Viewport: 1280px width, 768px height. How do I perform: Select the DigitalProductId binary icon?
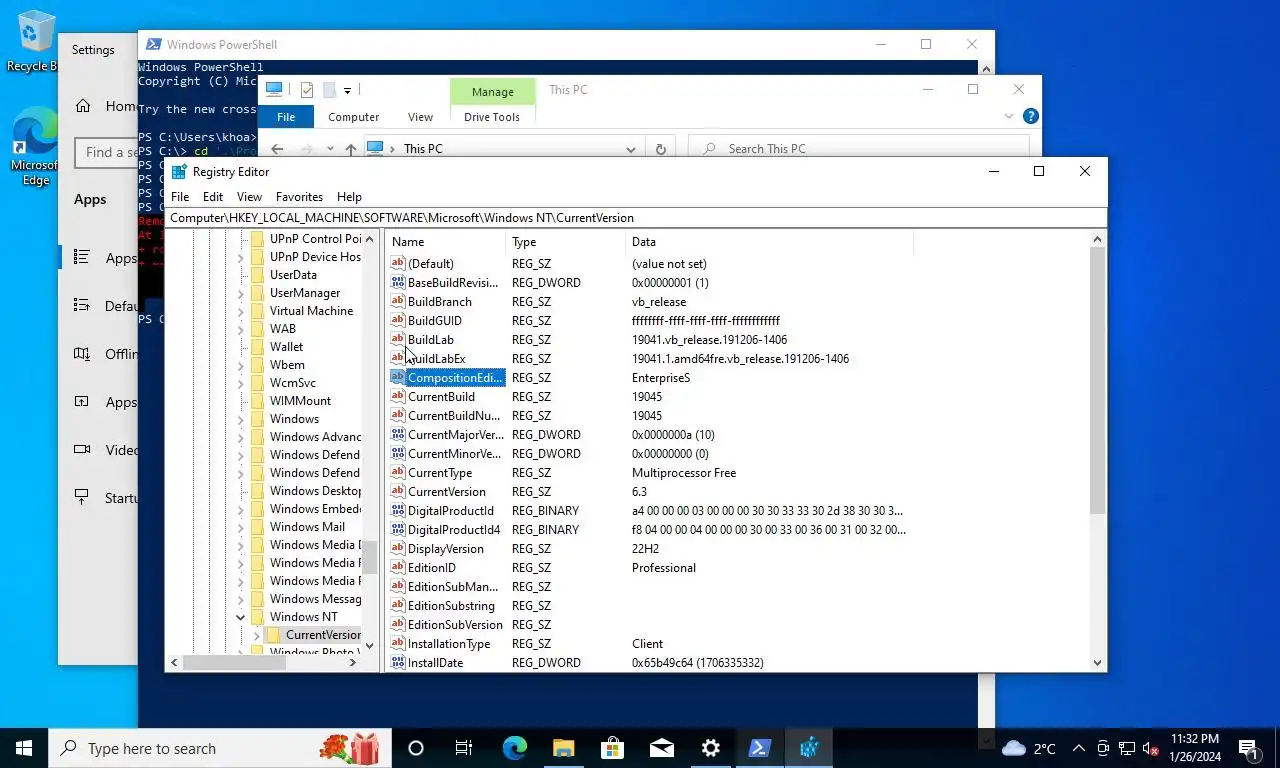pos(398,511)
